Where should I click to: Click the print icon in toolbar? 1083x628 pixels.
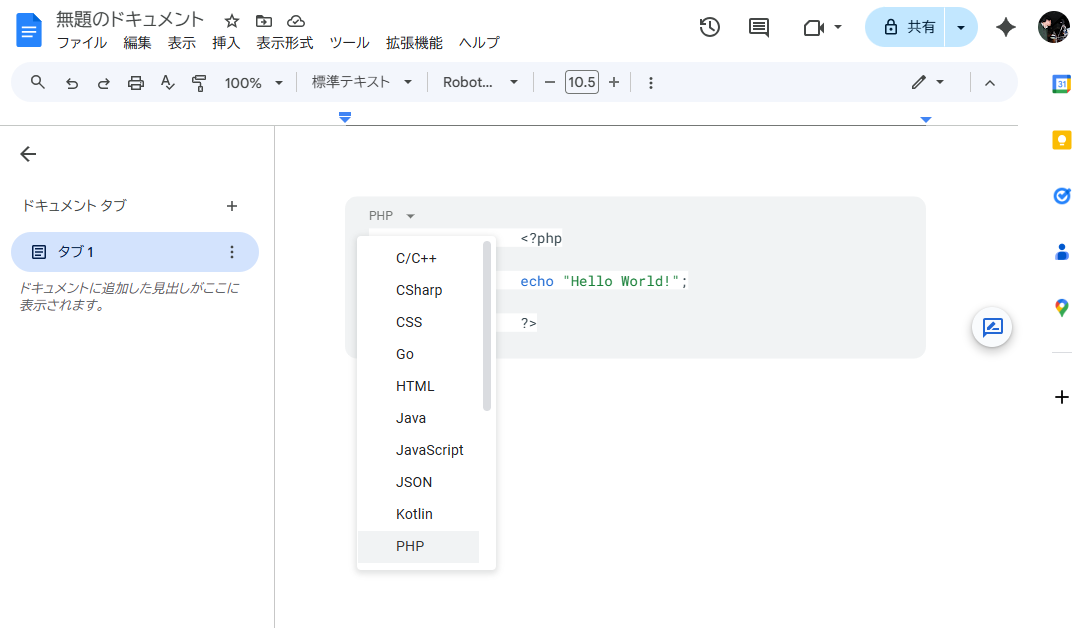[x=136, y=83]
